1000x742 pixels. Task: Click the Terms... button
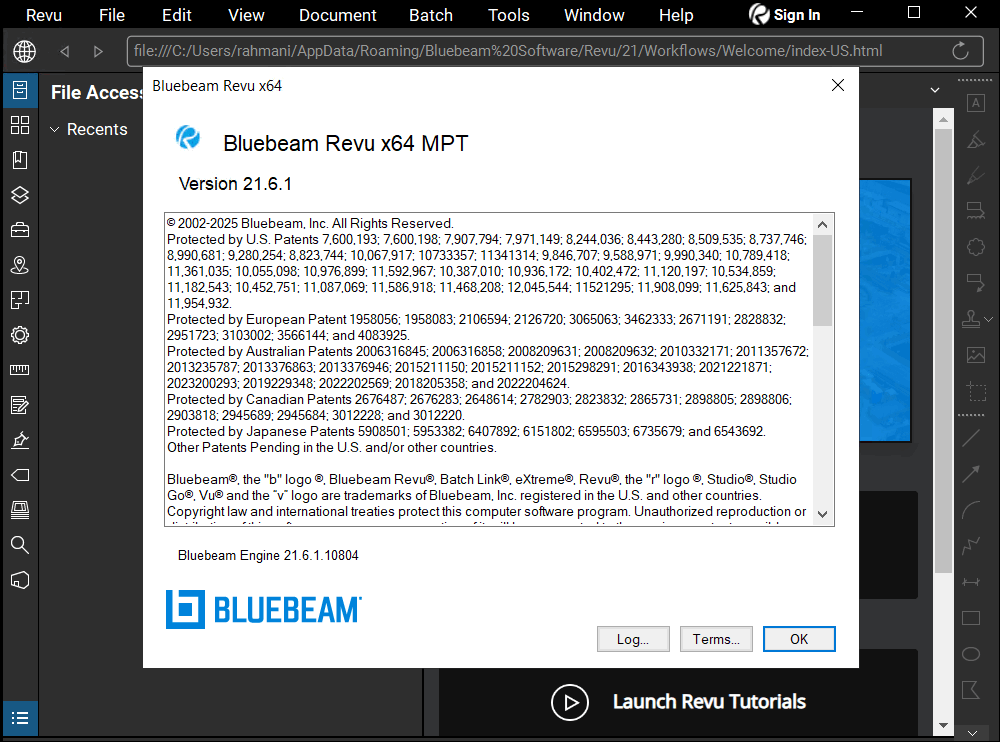[716, 639]
